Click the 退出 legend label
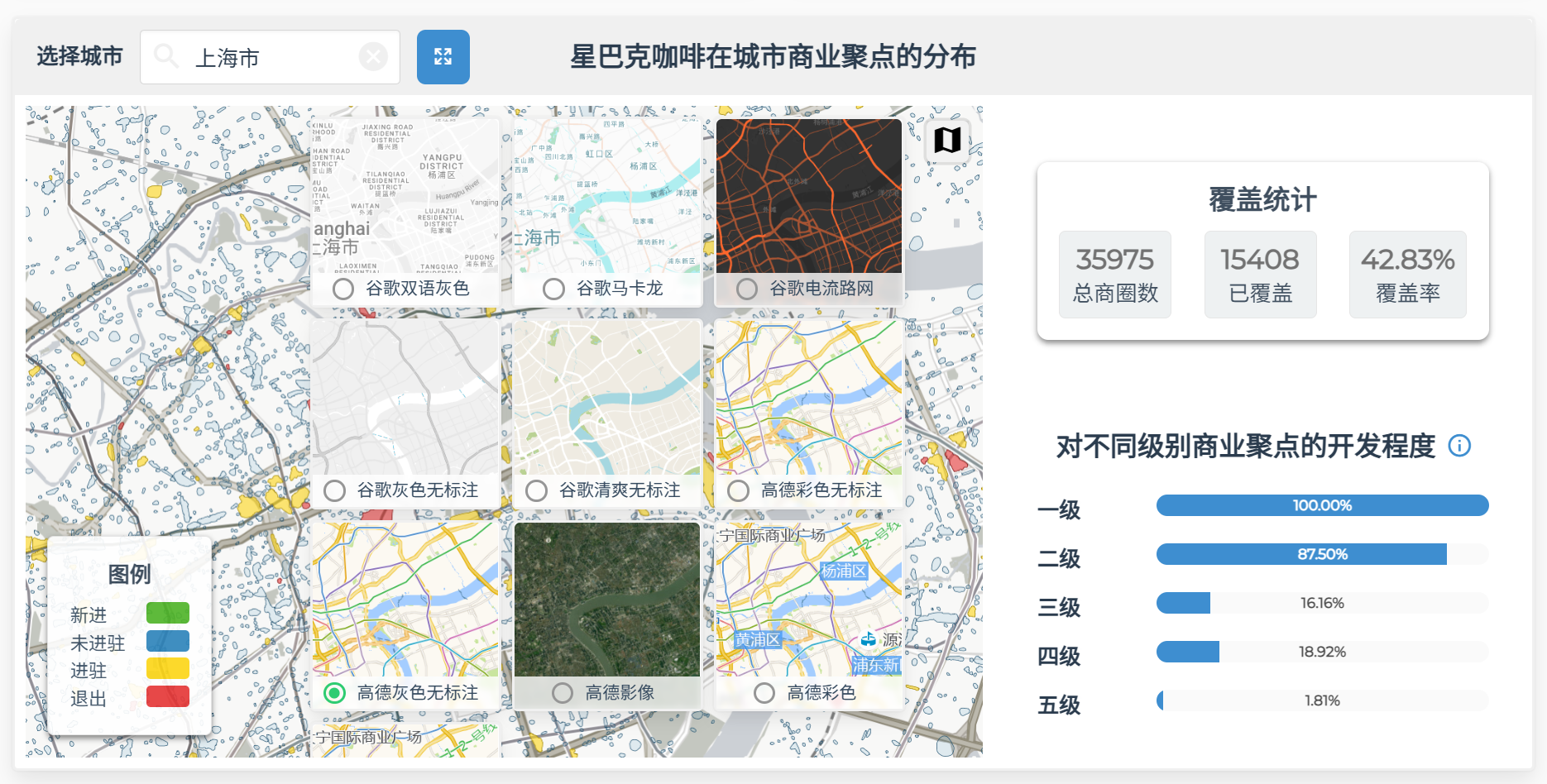Screen dimensions: 1547x784 tap(89, 699)
